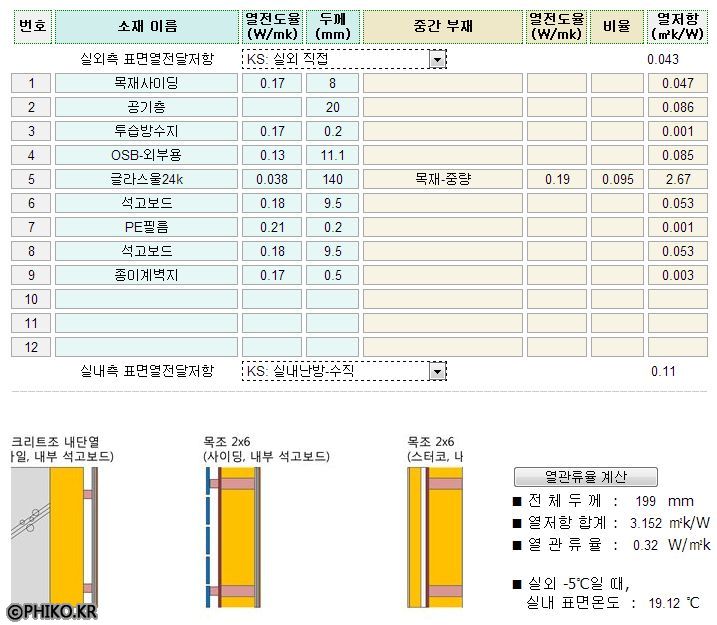The width and height of the screenshot is (717, 625).
Task: Click the 목재사이딩 material name field
Action: [147, 83]
